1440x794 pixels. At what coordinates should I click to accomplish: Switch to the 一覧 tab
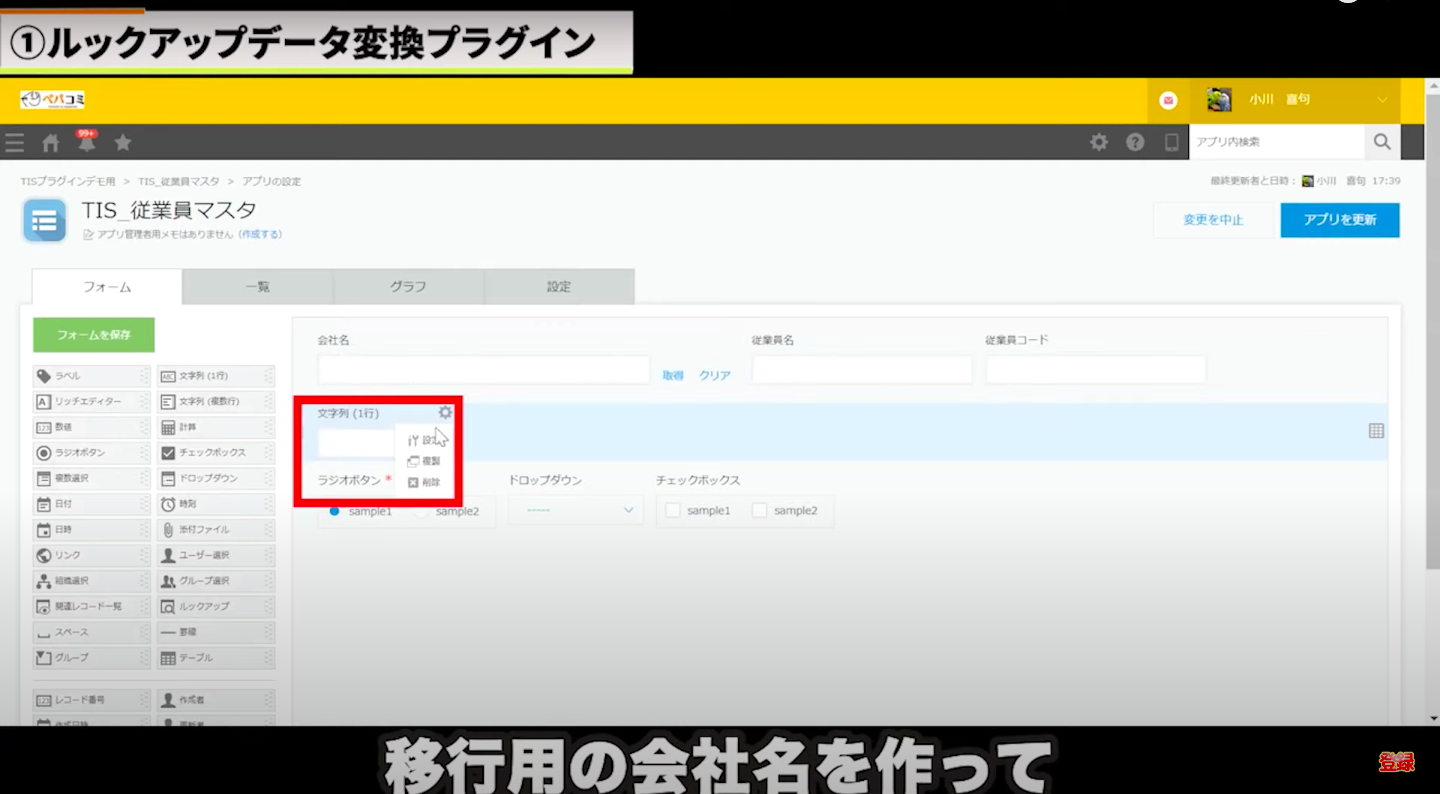pos(258,287)
